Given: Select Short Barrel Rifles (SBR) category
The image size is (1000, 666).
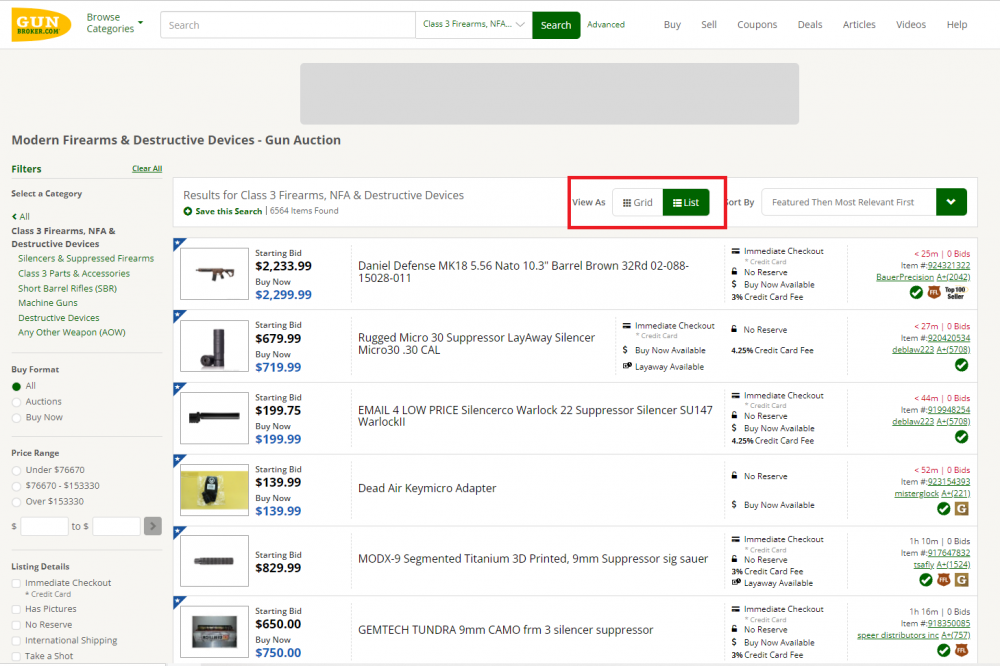Looking at the screenshot, I should coord(68,288).
